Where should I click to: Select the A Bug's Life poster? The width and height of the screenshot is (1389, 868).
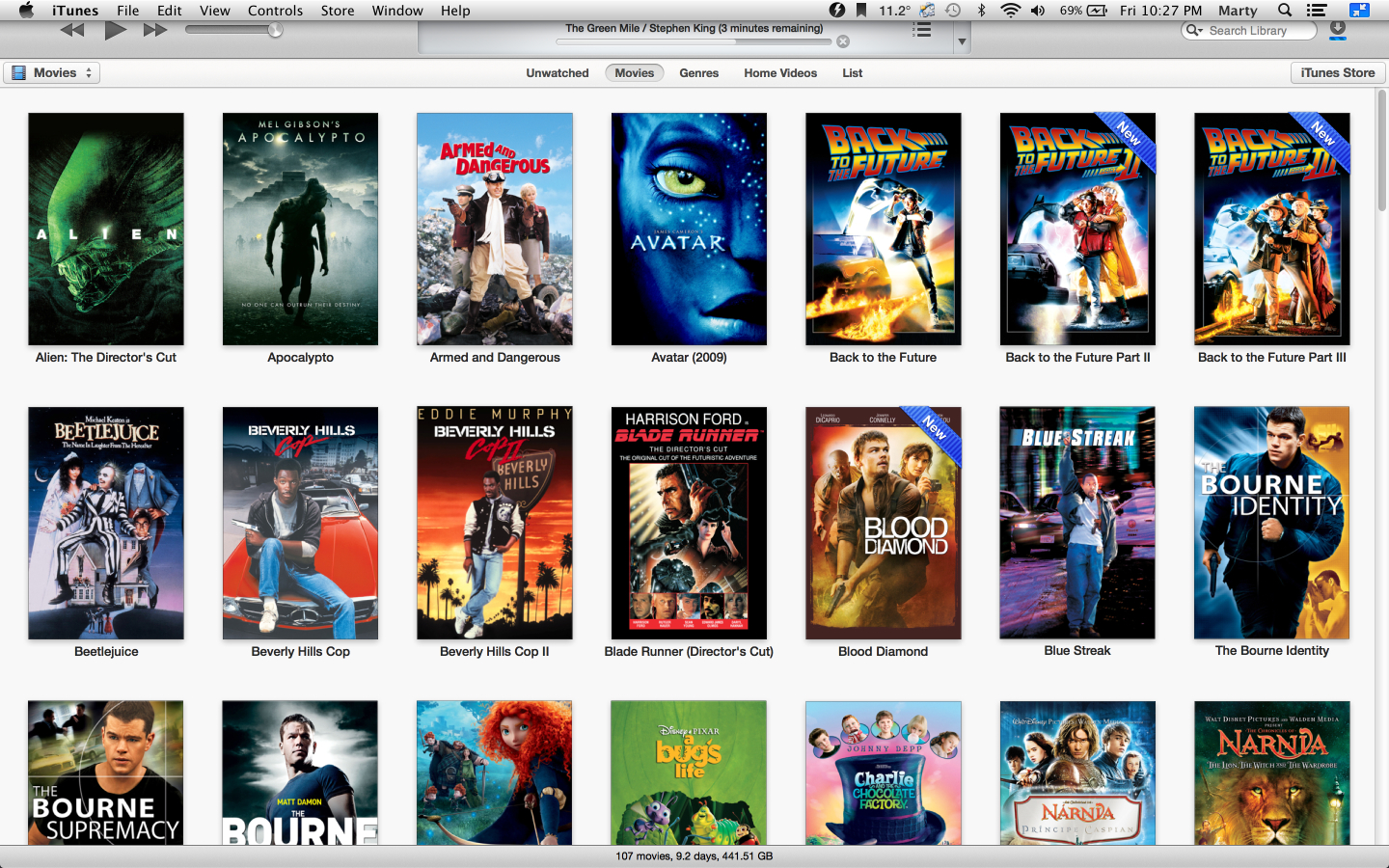click(689, 773)
